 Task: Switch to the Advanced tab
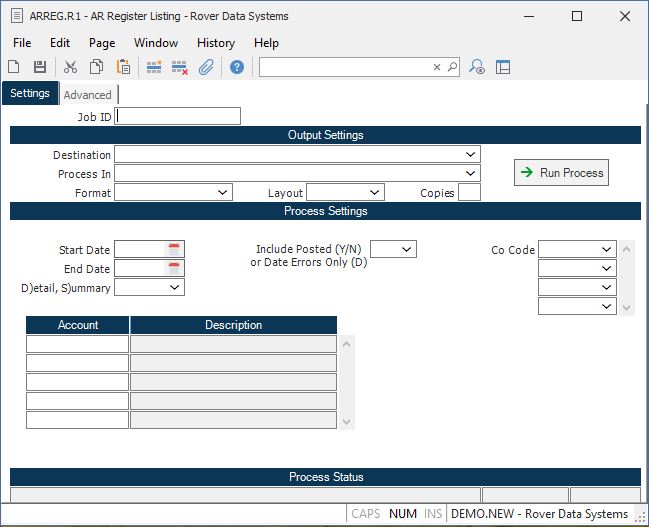(x=88, y=95)
